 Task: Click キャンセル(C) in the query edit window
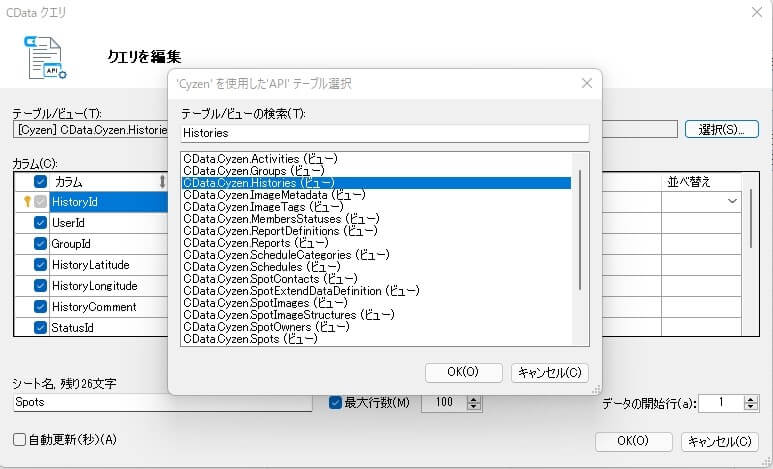(720, 441)
